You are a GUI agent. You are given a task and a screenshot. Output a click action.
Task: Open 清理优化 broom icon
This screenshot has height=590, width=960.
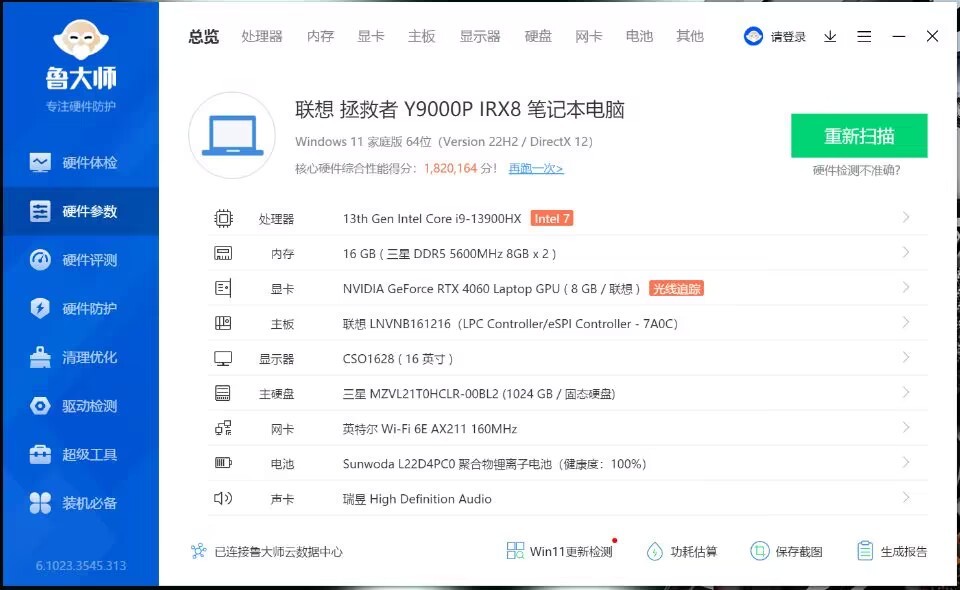coord(40,357)
